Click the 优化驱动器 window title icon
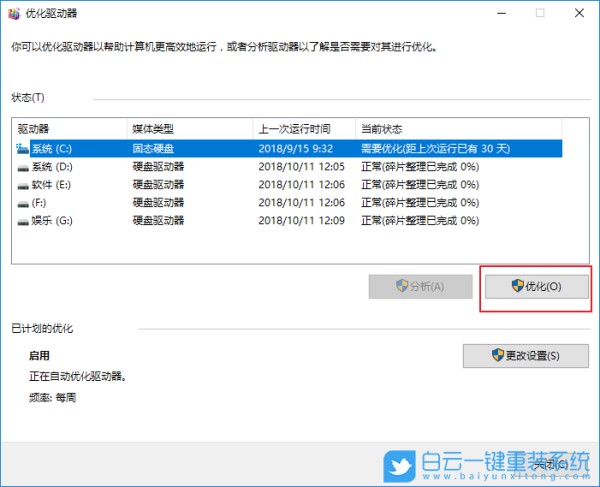This screenshot has height=487, width=600. pos(14,14)
